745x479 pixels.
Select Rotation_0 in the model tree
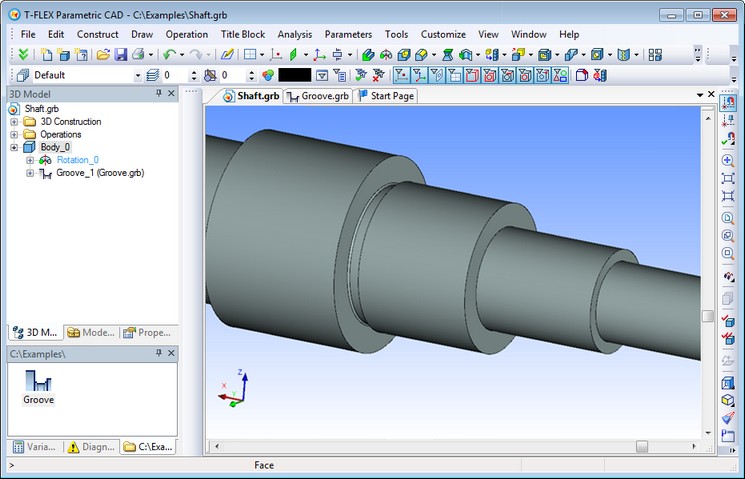coord(77,160)
